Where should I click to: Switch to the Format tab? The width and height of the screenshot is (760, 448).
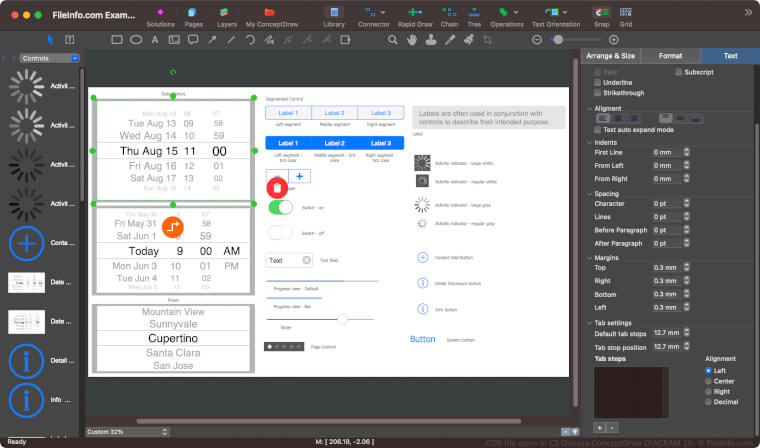point(670,57)
